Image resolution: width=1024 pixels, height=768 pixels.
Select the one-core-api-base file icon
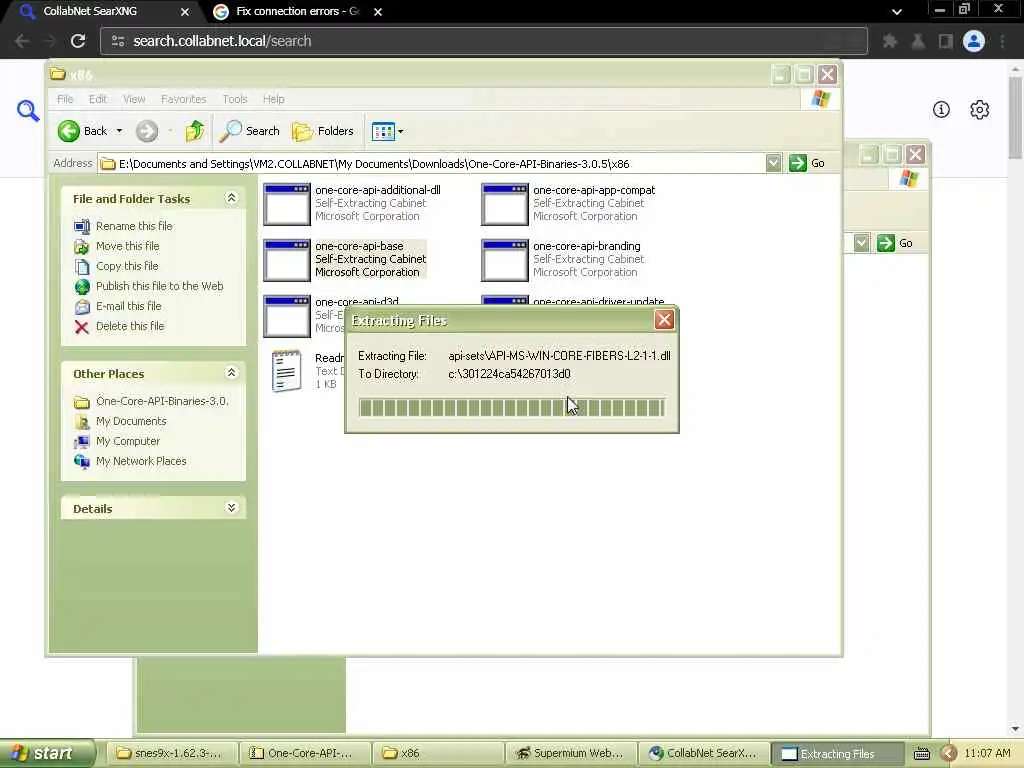coord(287,261)
